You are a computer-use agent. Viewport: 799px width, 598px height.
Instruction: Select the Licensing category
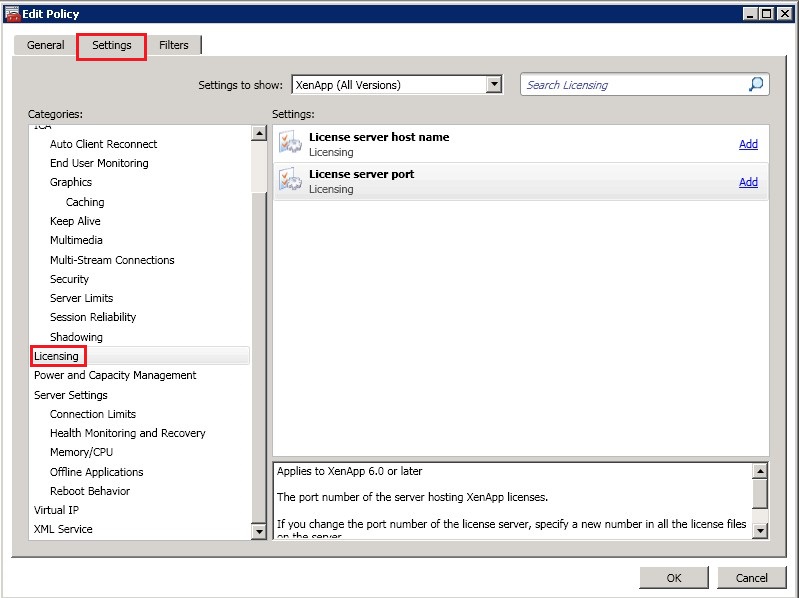click(57, 356)
